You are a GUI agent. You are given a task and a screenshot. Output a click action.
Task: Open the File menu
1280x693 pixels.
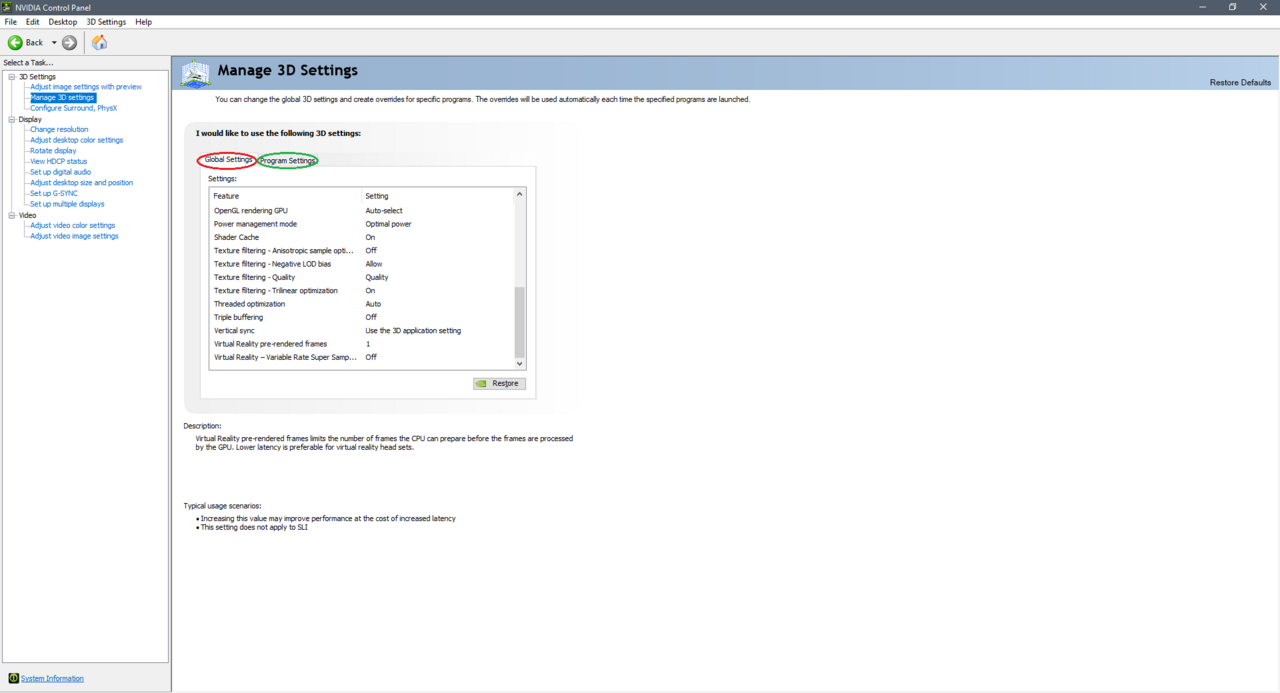(x=11, y=22)
